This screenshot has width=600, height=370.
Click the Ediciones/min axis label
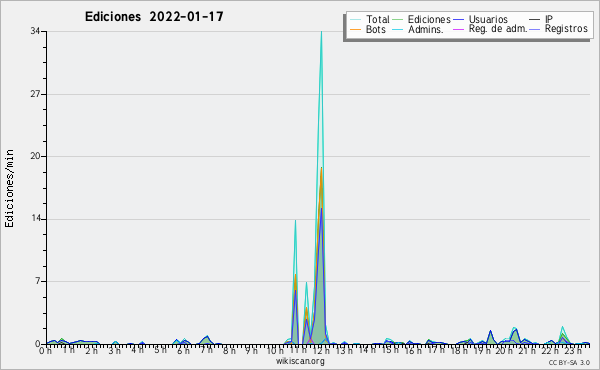(x=9, y=188)
